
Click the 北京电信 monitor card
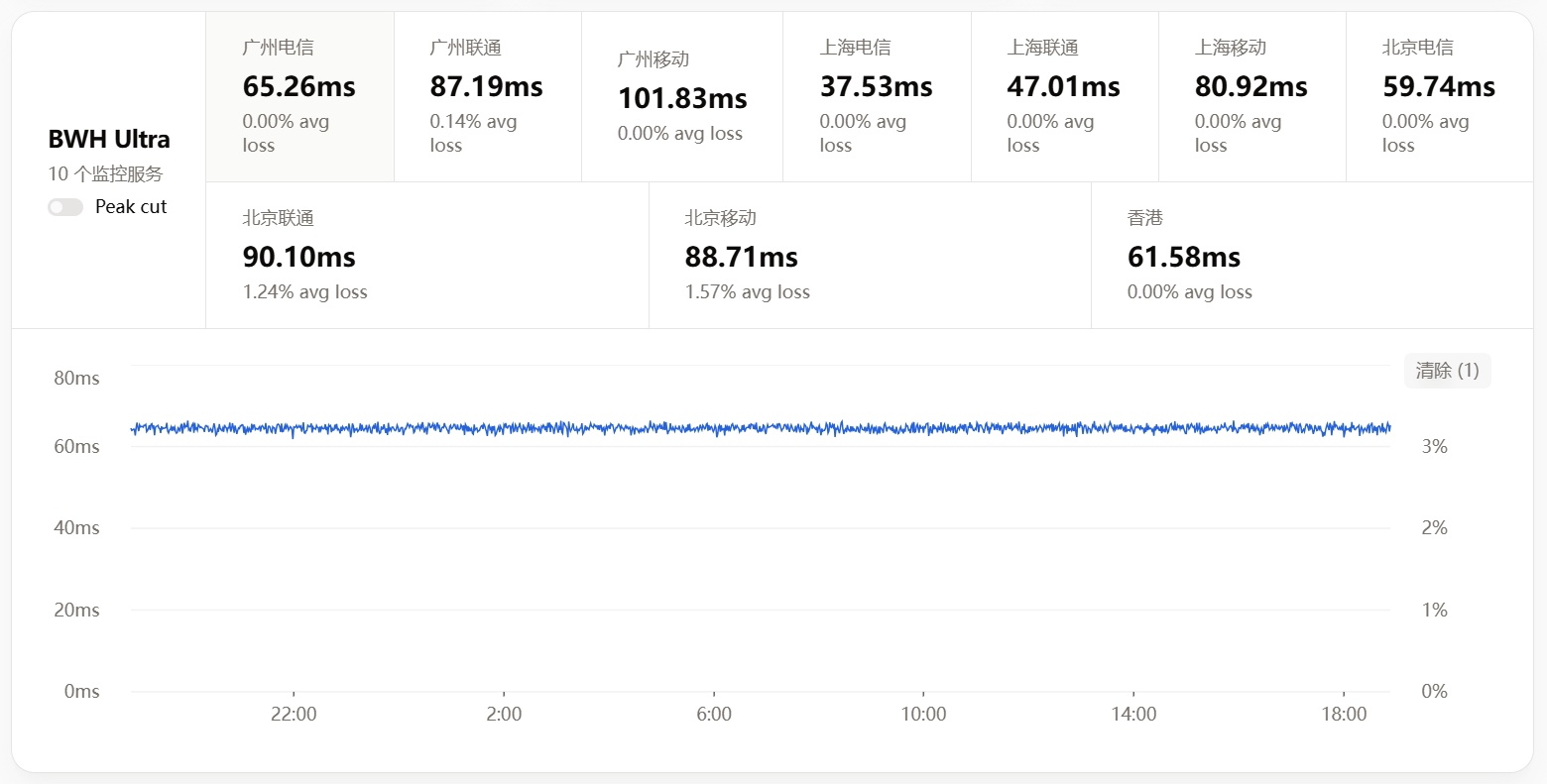click(x=1438, y=97)
